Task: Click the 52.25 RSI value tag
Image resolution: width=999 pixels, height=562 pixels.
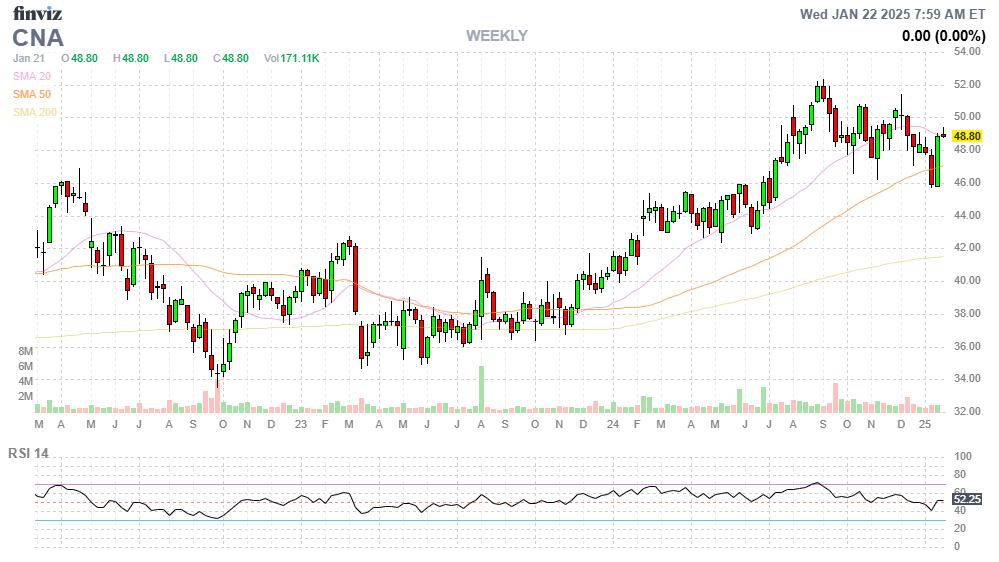Action: (x=966, y=498)
